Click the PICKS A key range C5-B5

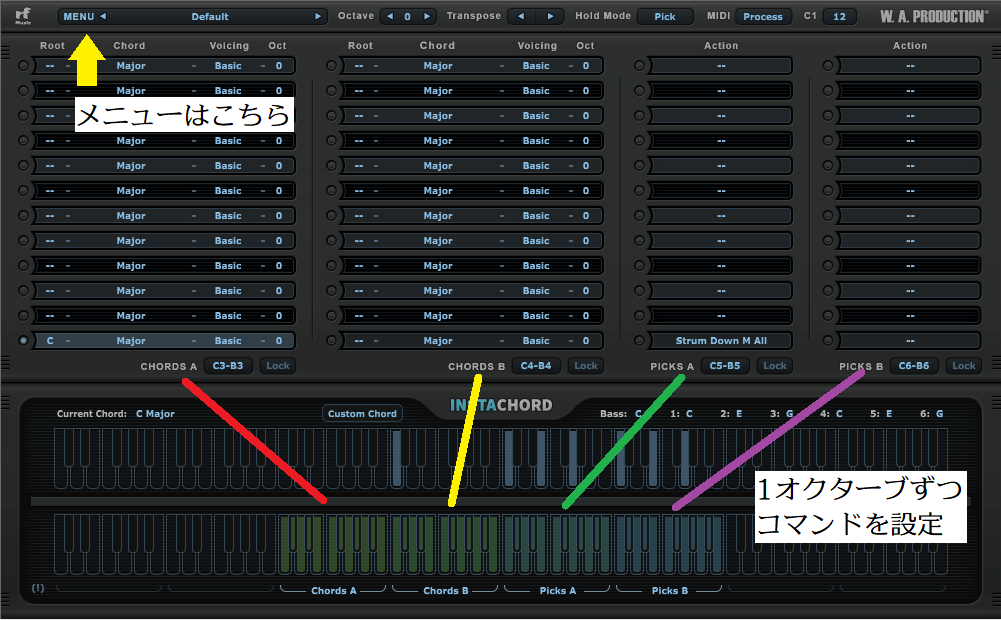pyautogui.click(x=725, y=366)
